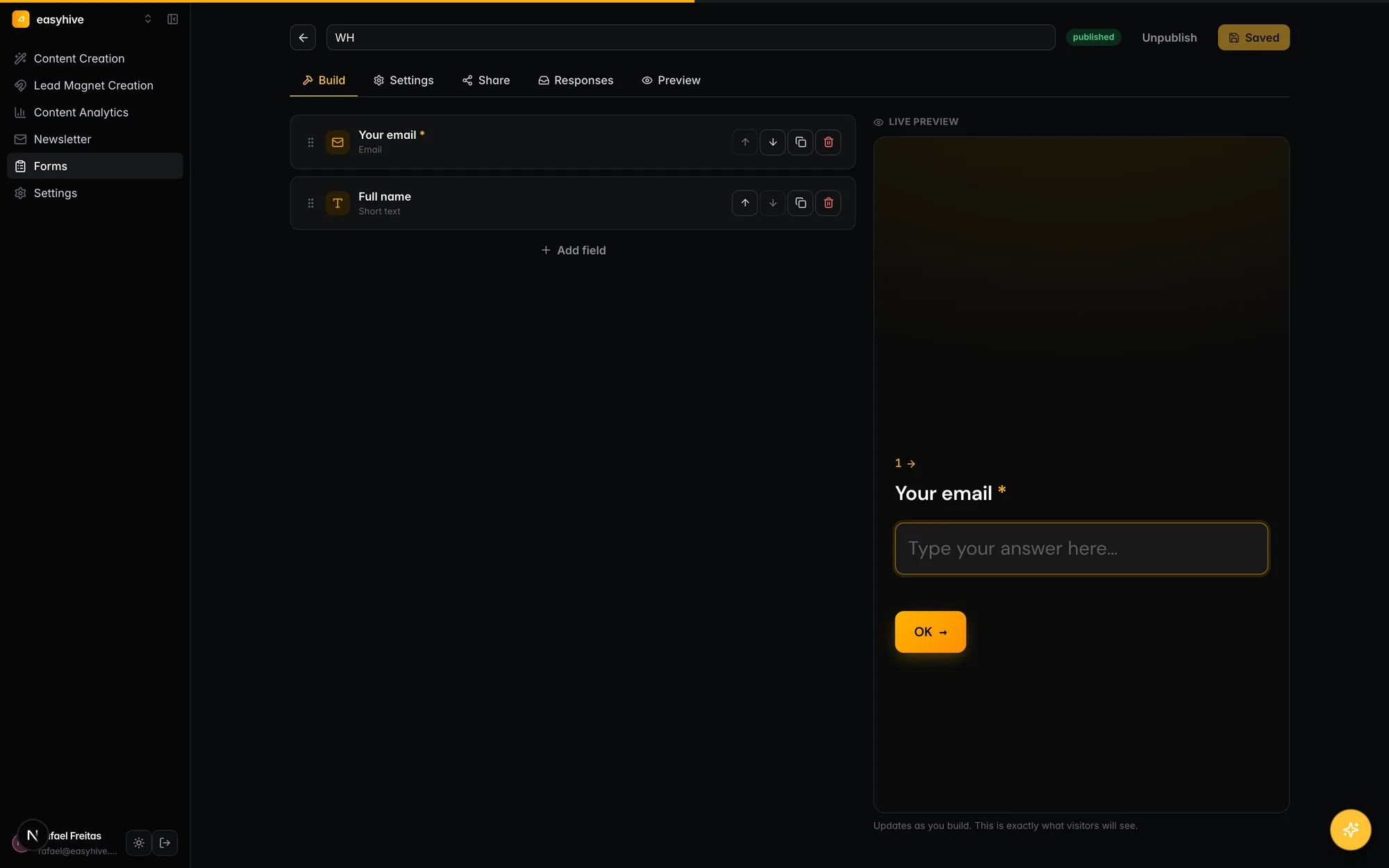Image resolution: width=1389 pixels, height=868 pixels.
Task: Delete the Your email field
Action: 828,142
